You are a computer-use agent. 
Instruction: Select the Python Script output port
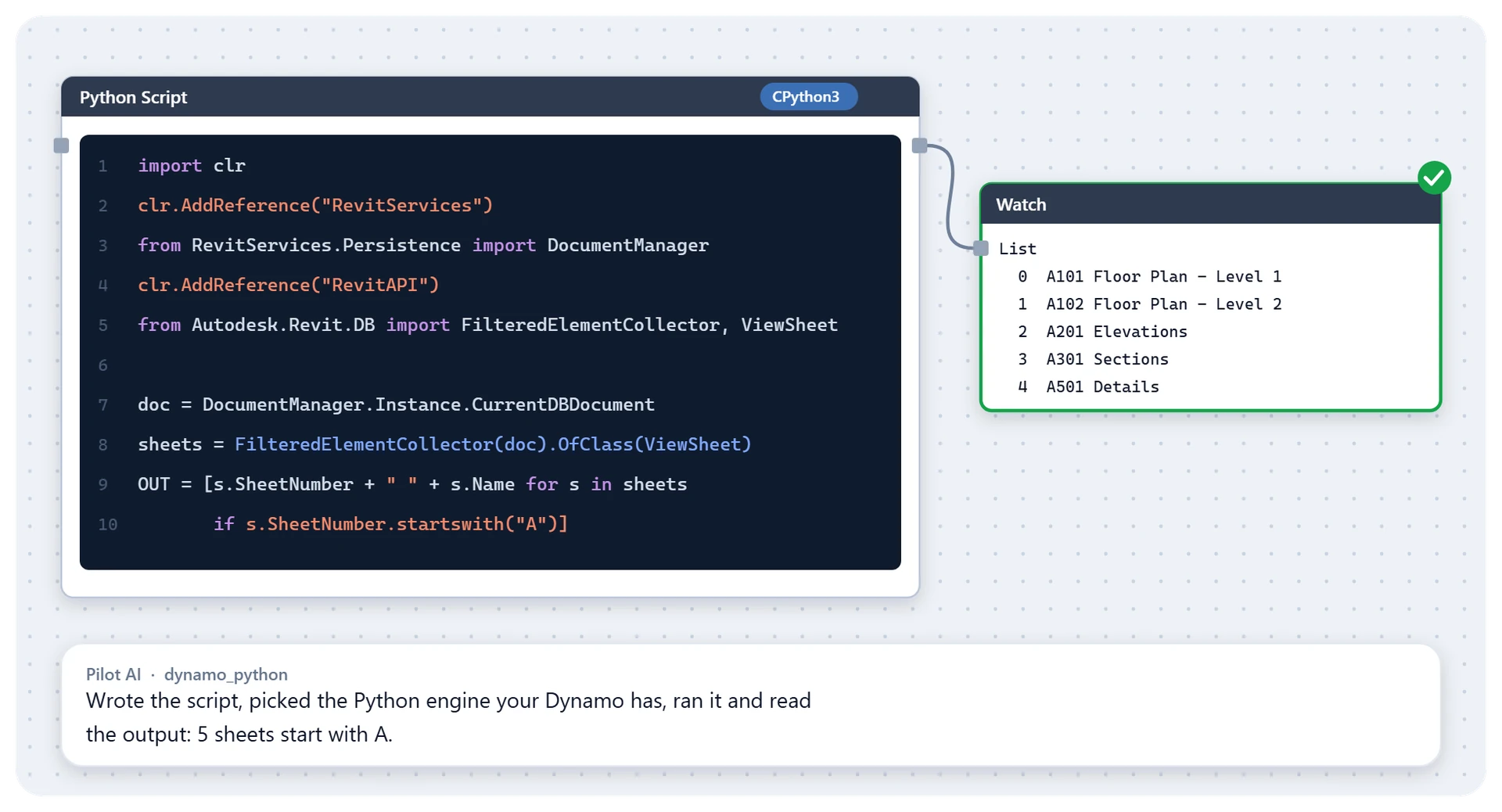920,146
